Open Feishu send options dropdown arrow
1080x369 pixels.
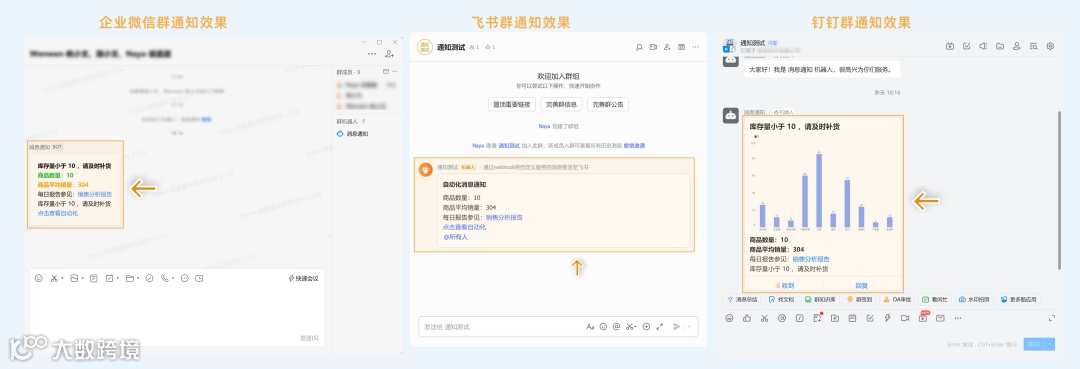(x=689, y=327)
